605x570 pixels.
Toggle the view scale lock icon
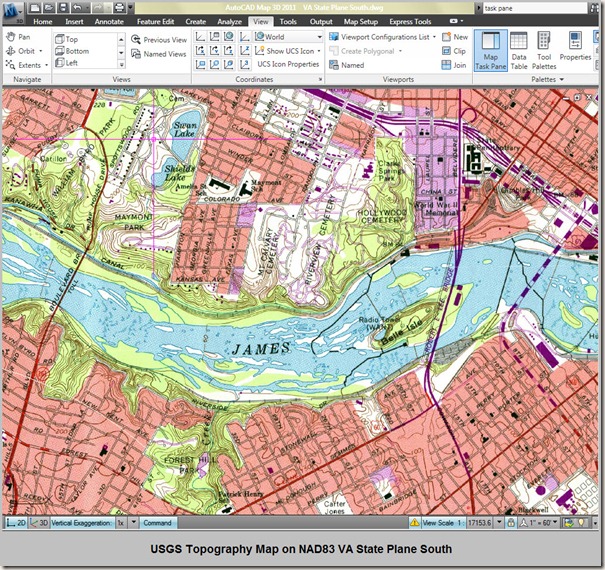(x=511, y=523)
